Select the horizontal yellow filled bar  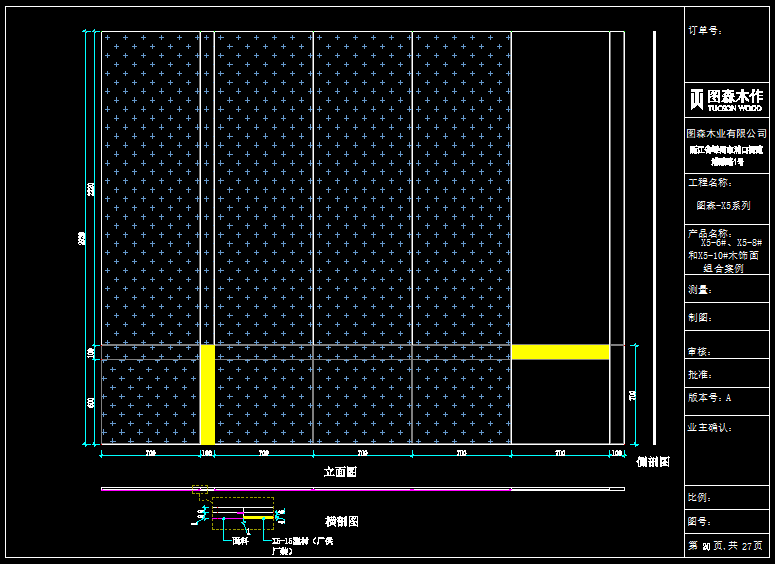[560, 352]
